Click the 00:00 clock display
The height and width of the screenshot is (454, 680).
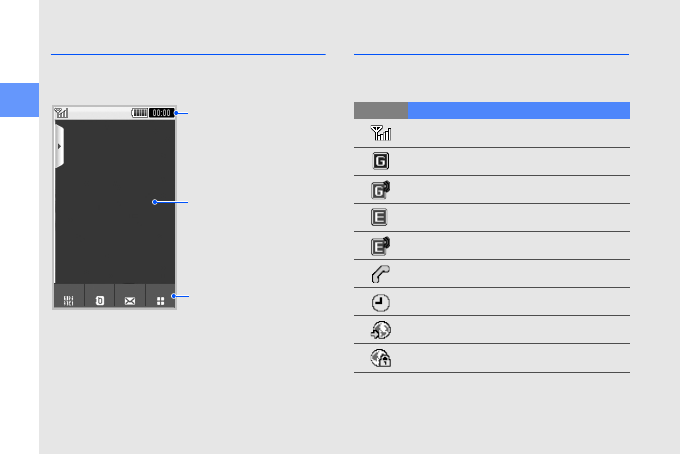tap(162, 113)
